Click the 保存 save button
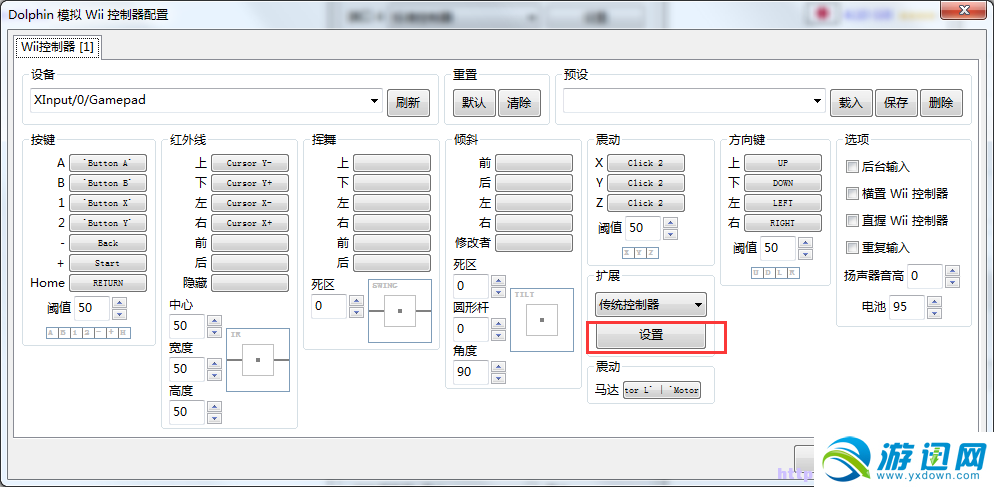Image resolution: width=994 pixels, height=487 pixels. click(896, 103)
